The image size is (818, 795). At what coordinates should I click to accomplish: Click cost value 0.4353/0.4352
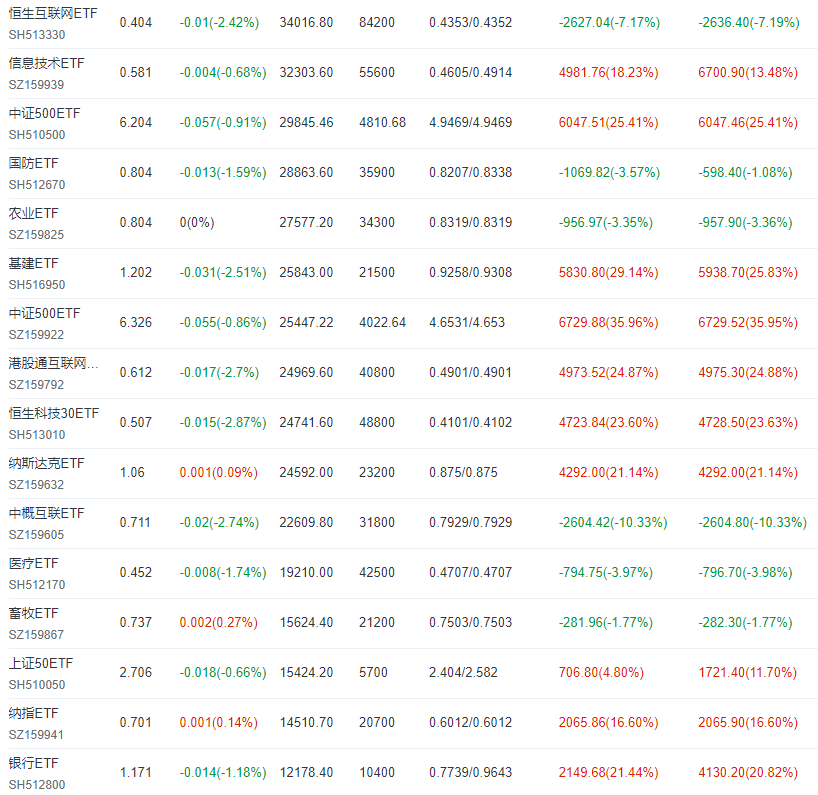pyautogui.click(x=471, y=23)
